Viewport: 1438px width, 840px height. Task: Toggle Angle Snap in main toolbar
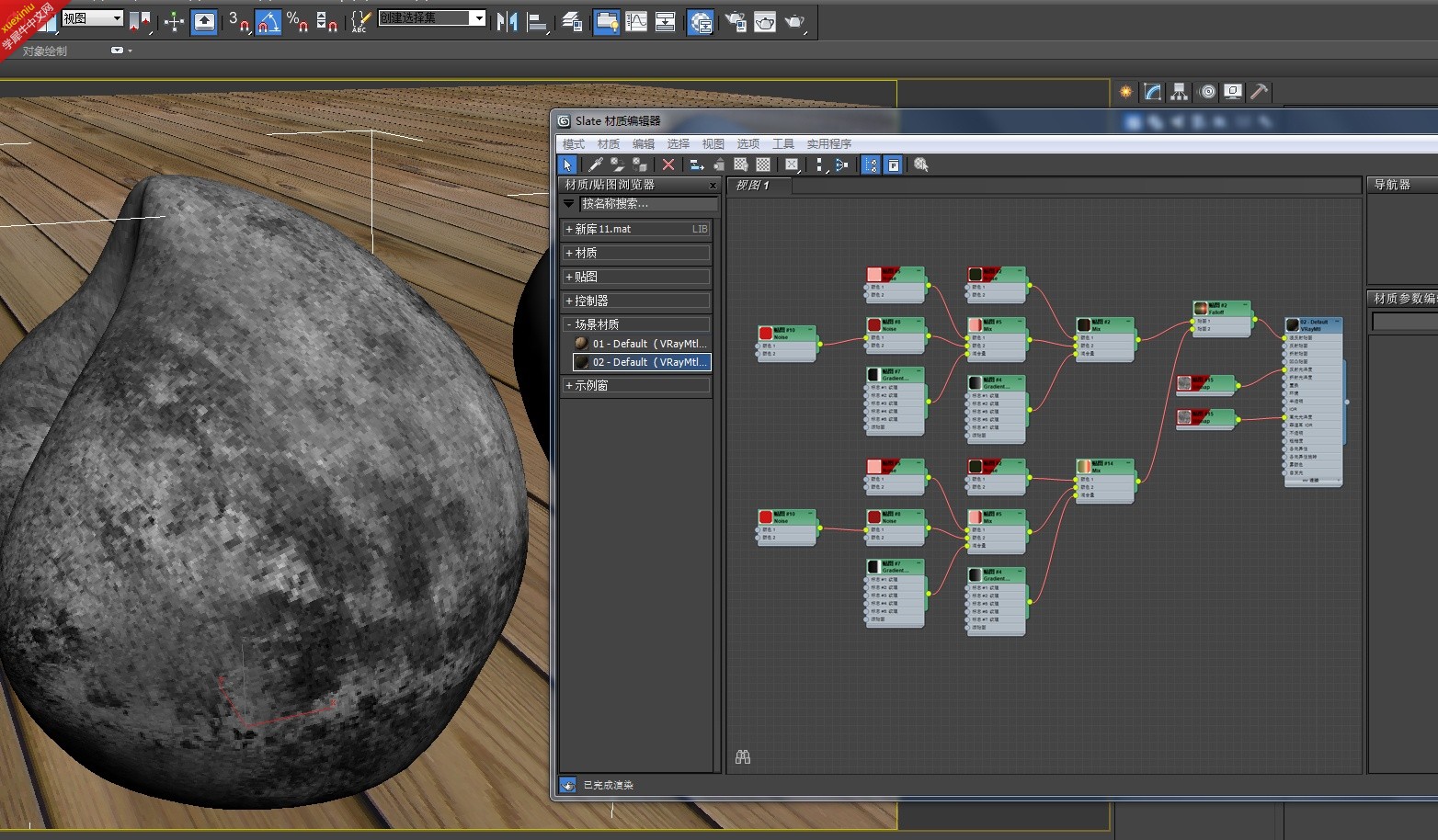point(268,21)
